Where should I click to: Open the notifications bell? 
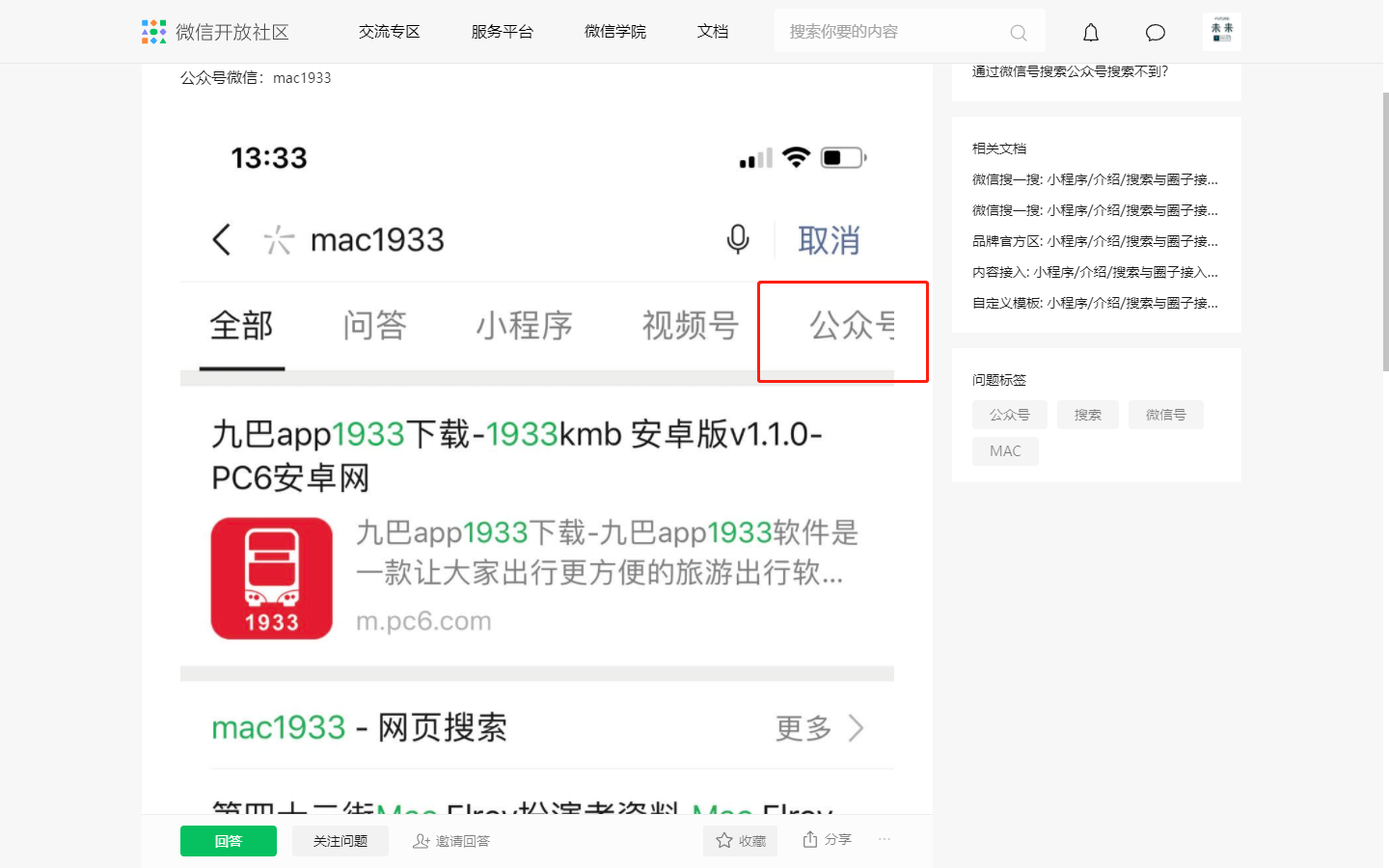coord(1091,33)
